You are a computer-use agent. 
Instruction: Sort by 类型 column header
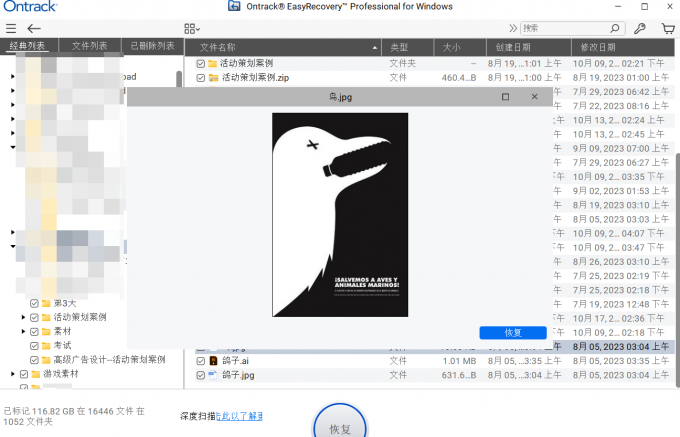pos(408,47)
